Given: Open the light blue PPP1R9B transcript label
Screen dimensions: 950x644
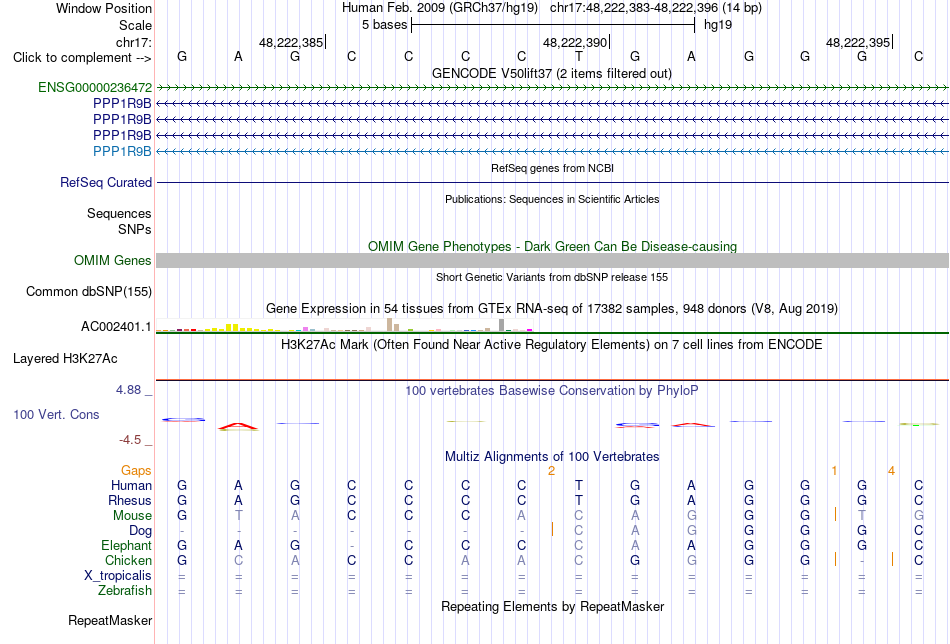Looking at the screenshot, I should (122, 151).
